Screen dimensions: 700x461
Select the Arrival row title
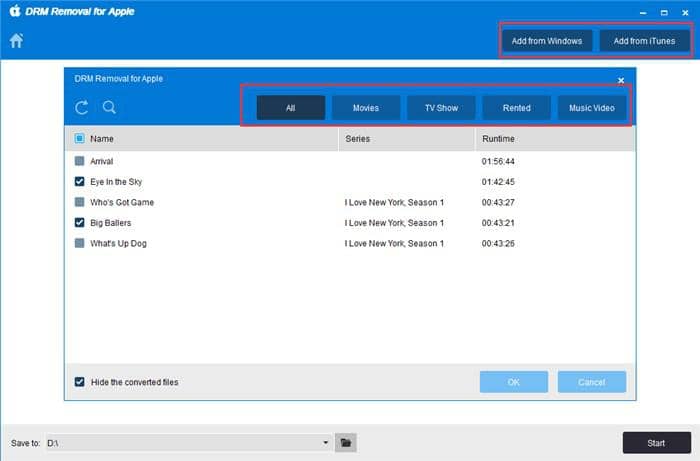point(102,161)
